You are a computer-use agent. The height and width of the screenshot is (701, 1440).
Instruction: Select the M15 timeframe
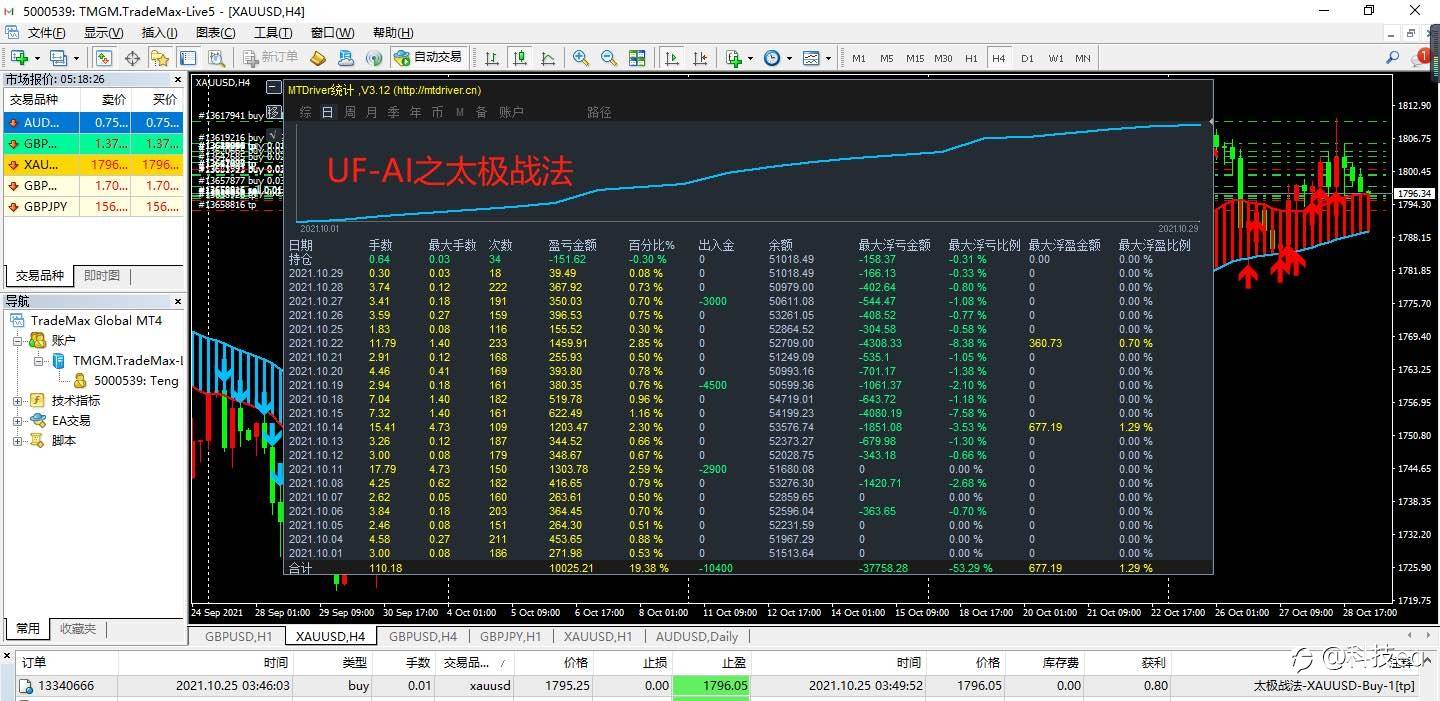[x=915, y=58]
